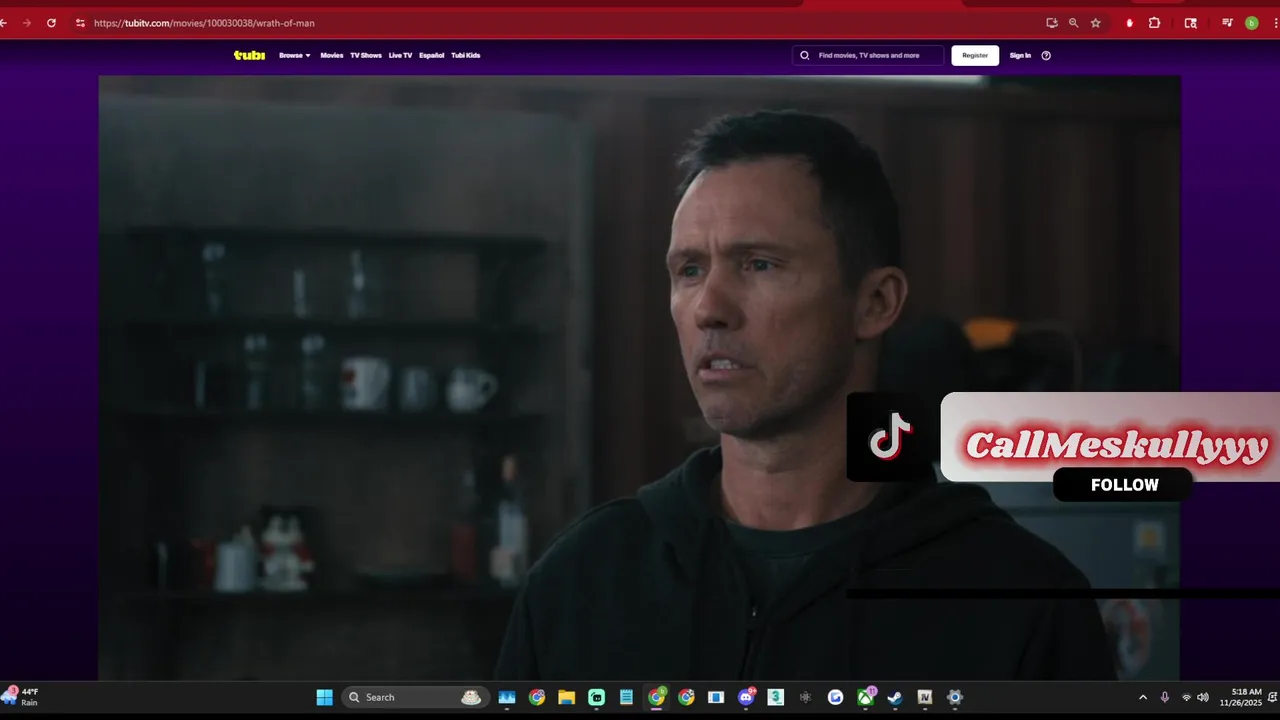Open the green browser profile avatar
This screenshot has height=720, width=1280.
click(x=1251, y=23)
